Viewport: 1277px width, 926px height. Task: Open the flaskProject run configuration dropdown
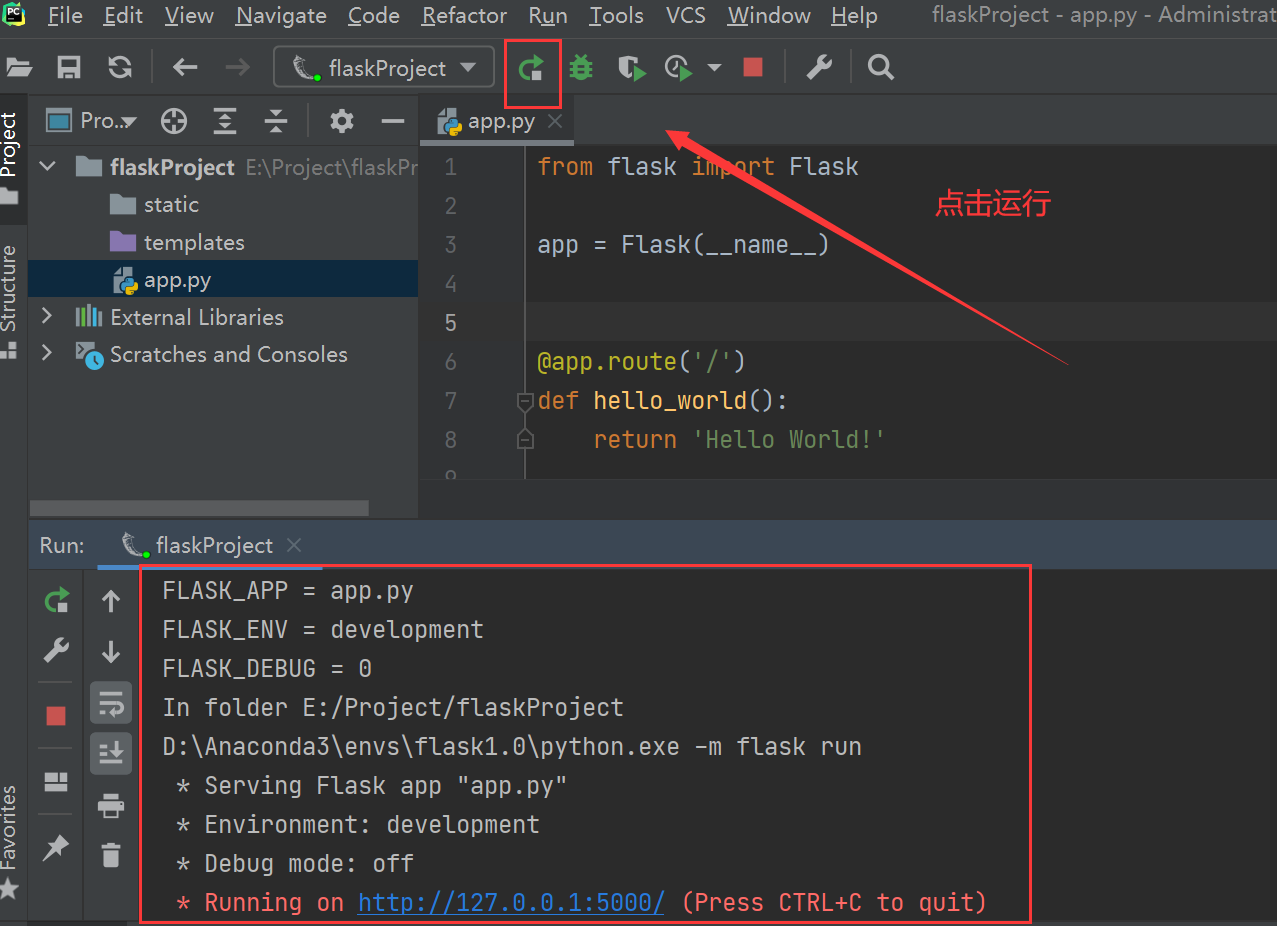tap(384, 68)
